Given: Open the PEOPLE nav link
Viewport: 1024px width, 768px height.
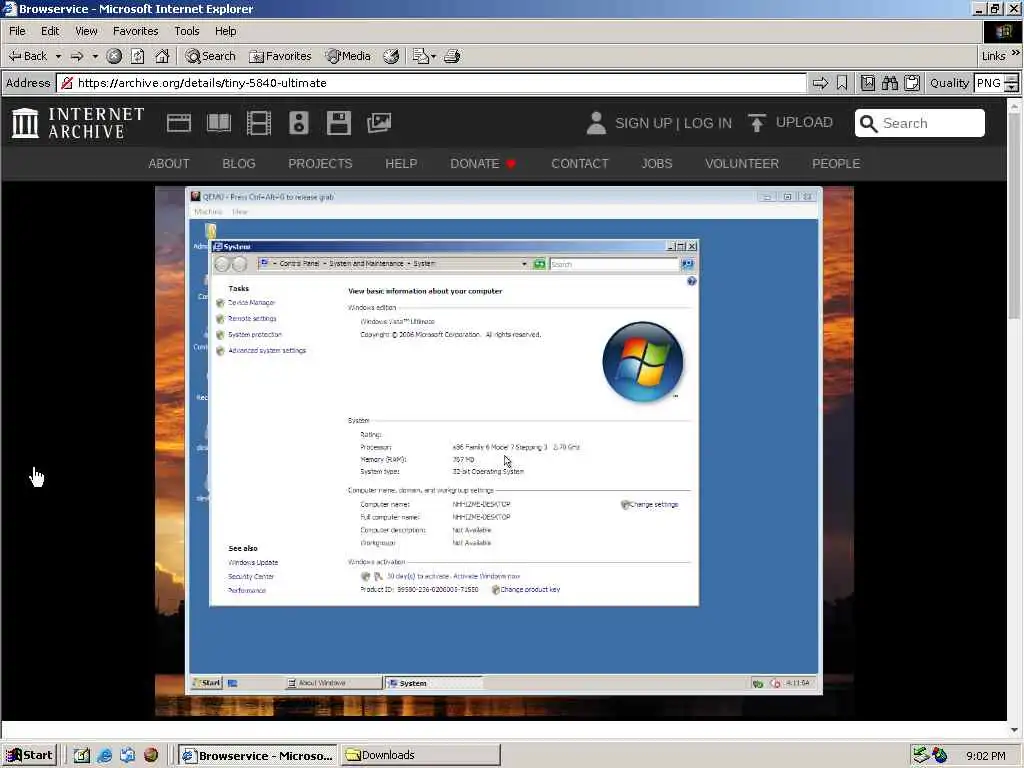Looking at the screenshot, I should click(x=836, y=163).
